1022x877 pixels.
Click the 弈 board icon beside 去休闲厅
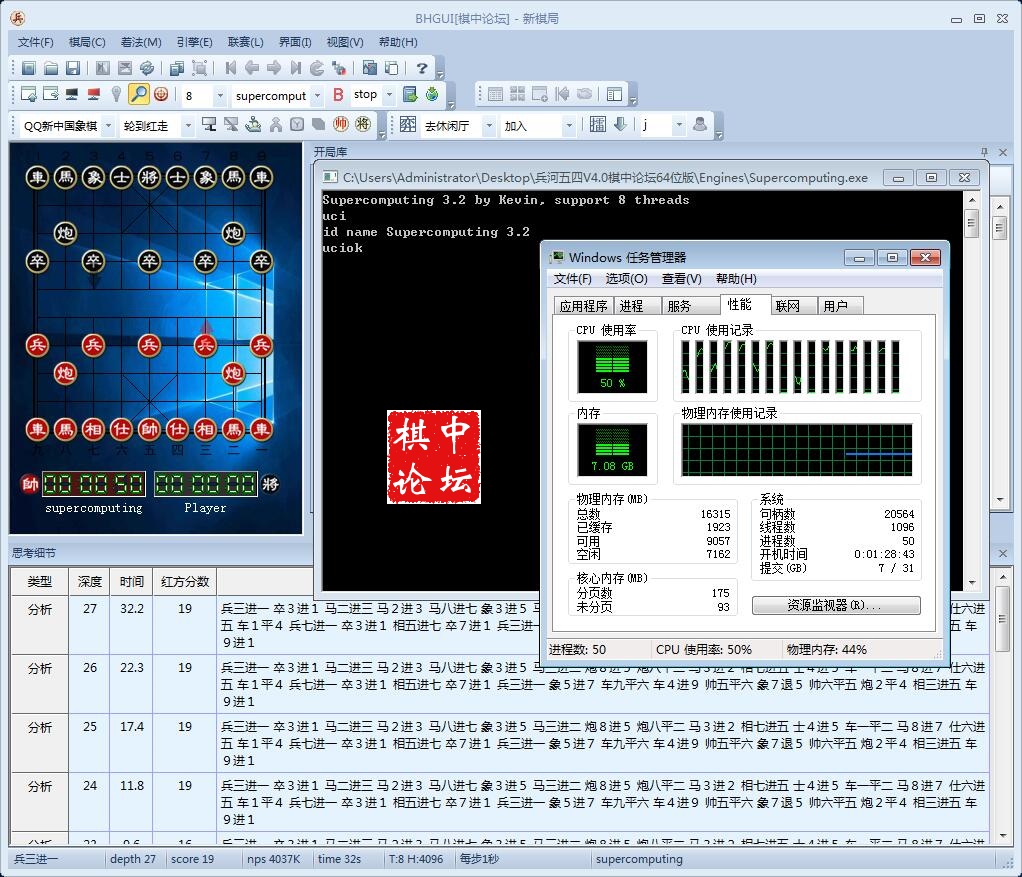(x=408, y=124)
